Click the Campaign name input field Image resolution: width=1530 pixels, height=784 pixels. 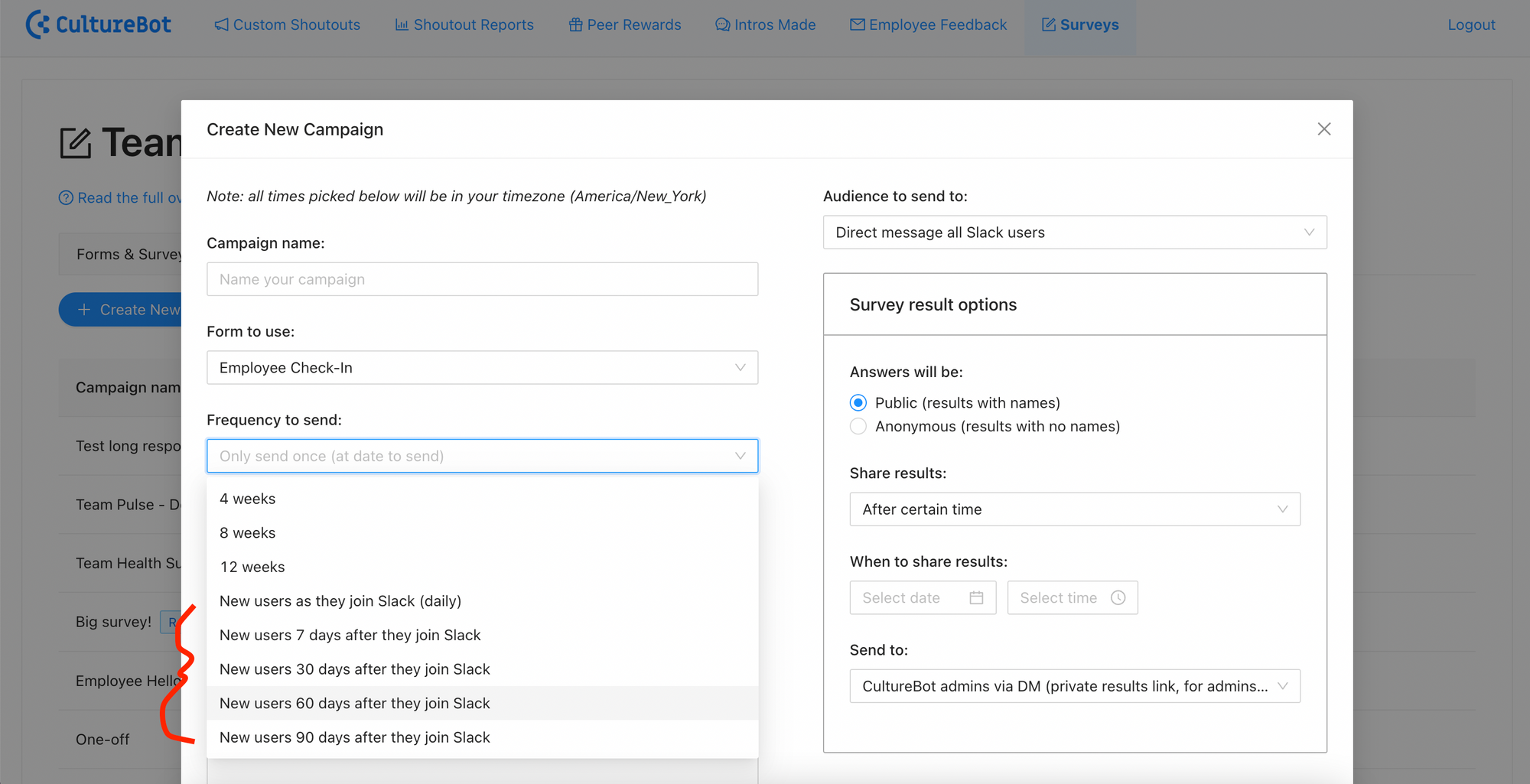pyautogui.click(x=482, y=279)
